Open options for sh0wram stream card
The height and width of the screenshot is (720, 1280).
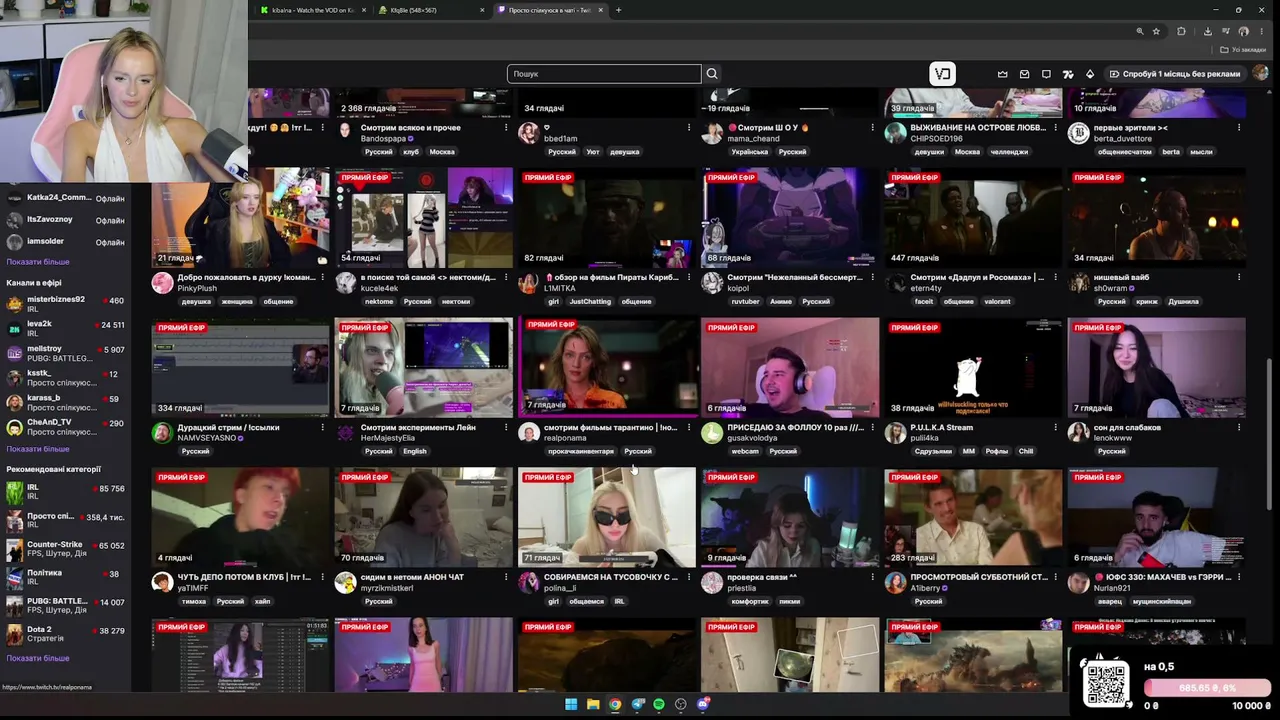click(1239, 277)
